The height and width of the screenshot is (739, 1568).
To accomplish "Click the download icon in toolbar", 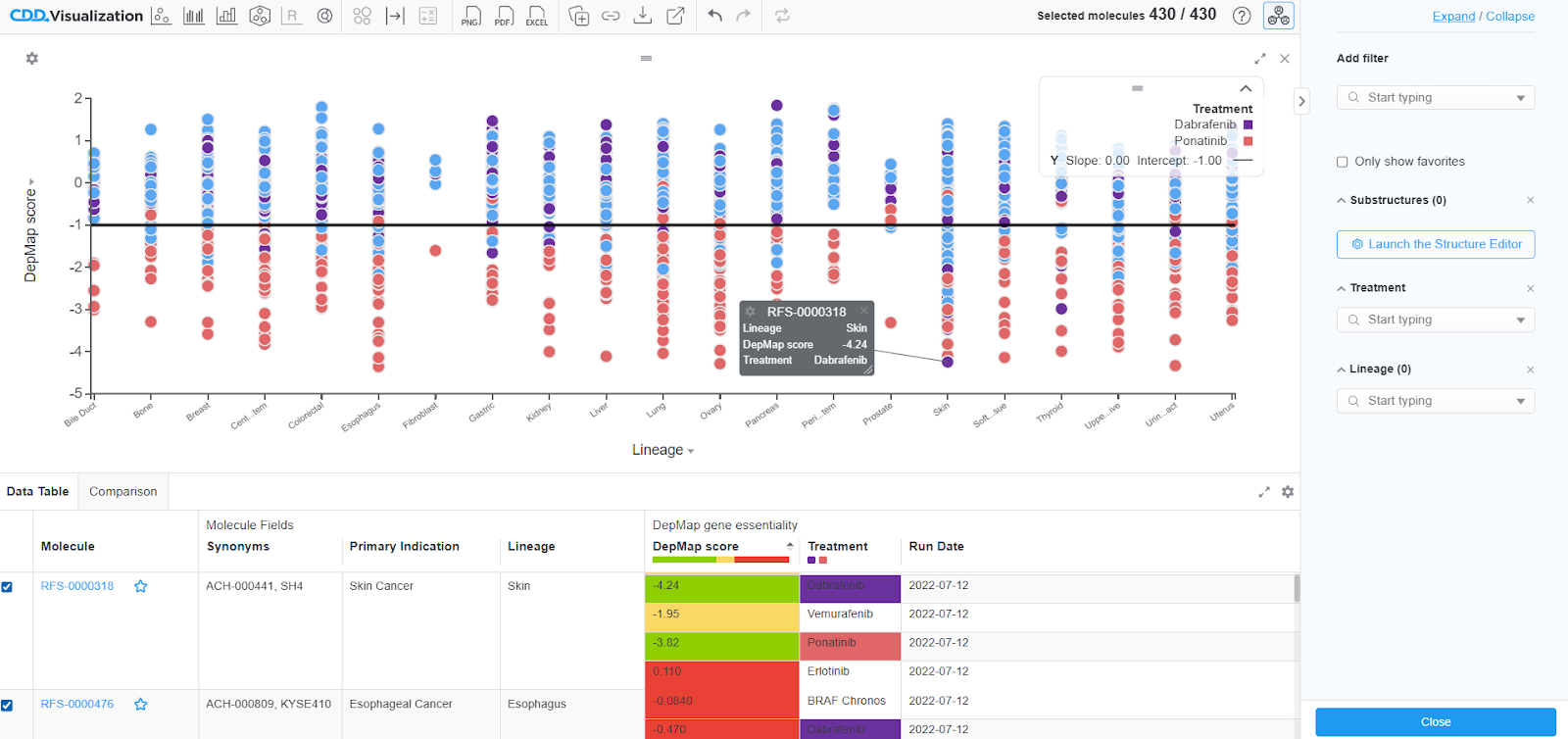I will tap(643, 16).
